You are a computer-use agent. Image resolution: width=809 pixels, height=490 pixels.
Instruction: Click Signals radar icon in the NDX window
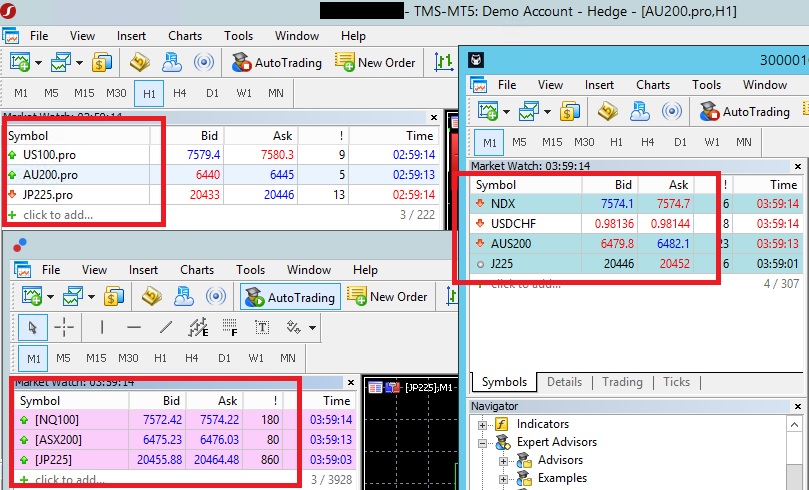672,111
